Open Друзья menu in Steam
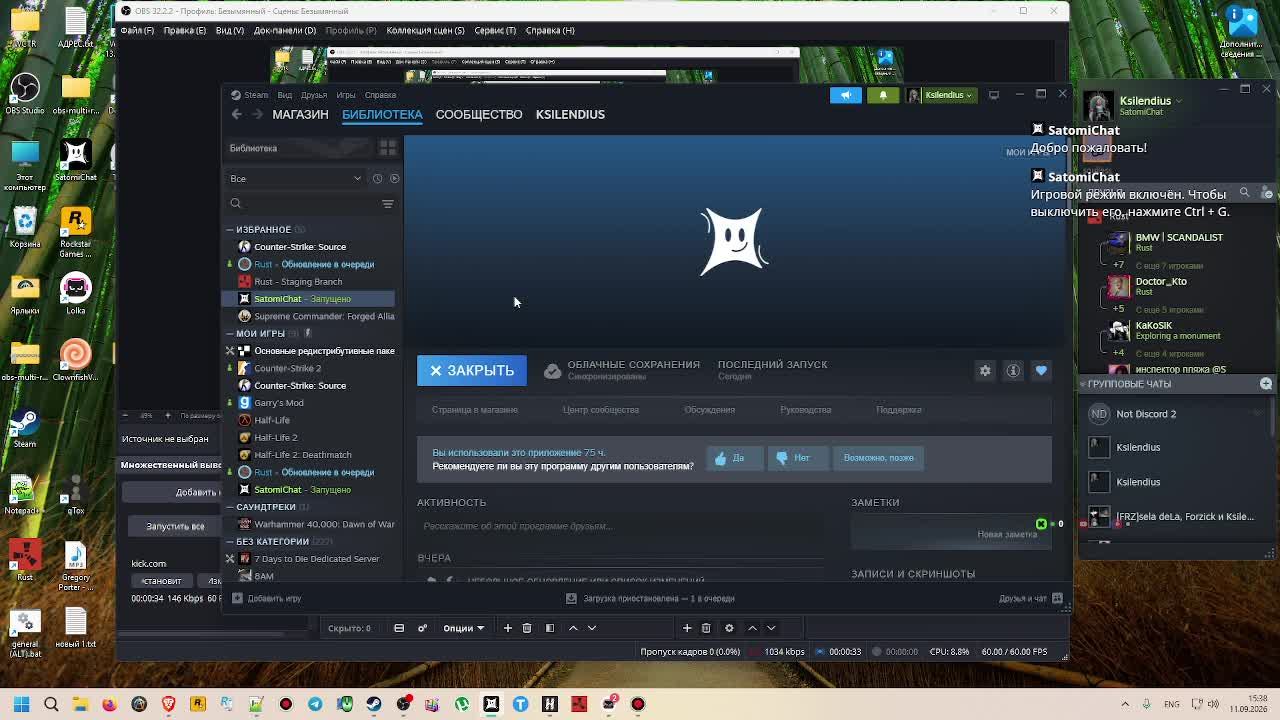Viewport: 1280px width, 720px height. coord(313,95)
